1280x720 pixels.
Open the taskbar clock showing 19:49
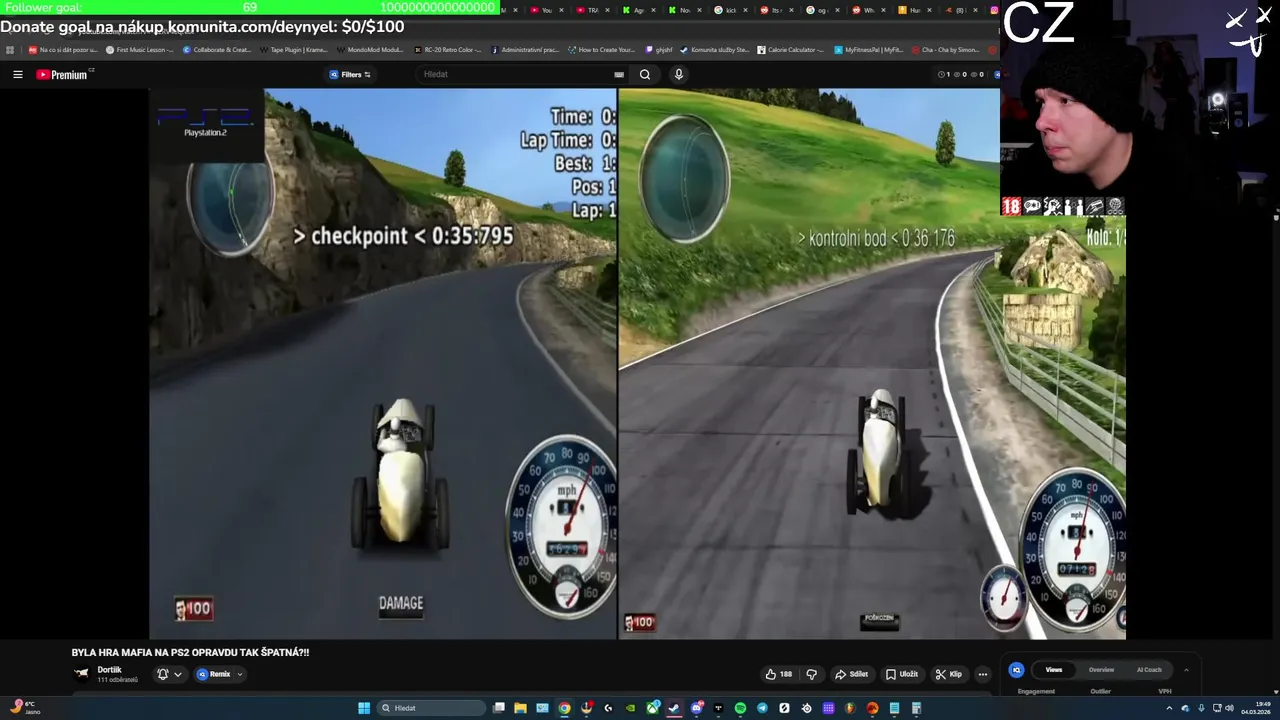coord(1255,708)
